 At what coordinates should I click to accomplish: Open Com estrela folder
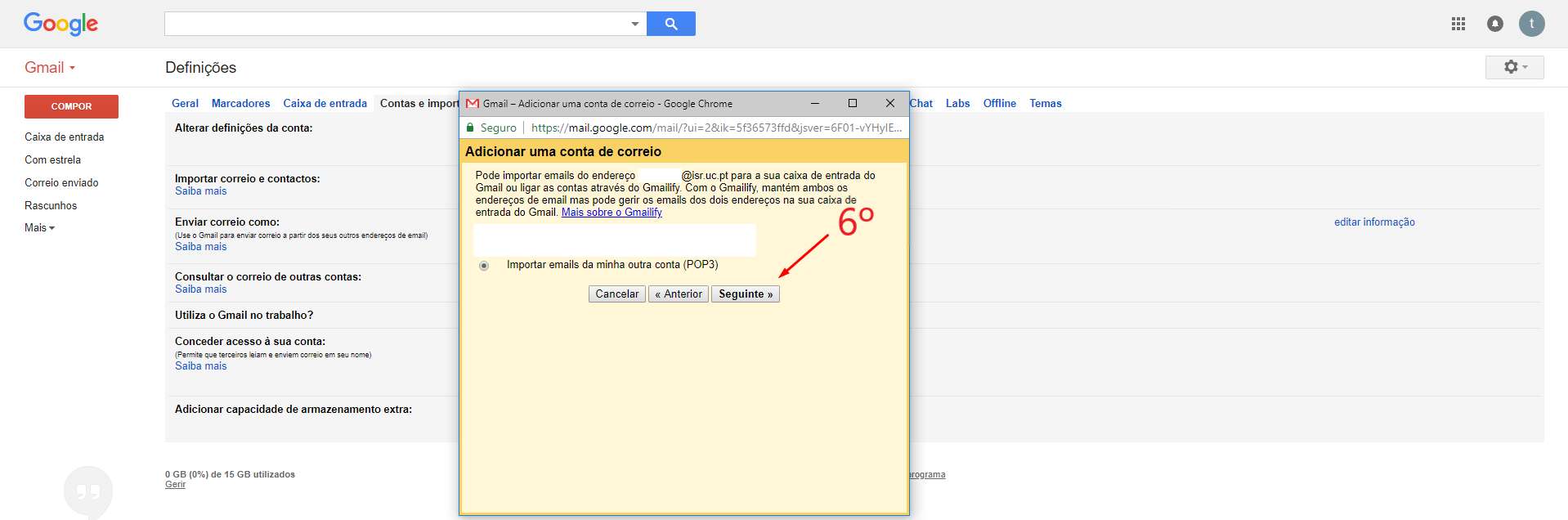(x=52, y=160)
